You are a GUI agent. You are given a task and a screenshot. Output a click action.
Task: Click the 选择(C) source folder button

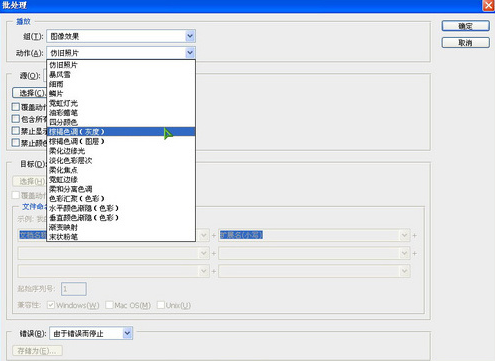coord(29,93)
